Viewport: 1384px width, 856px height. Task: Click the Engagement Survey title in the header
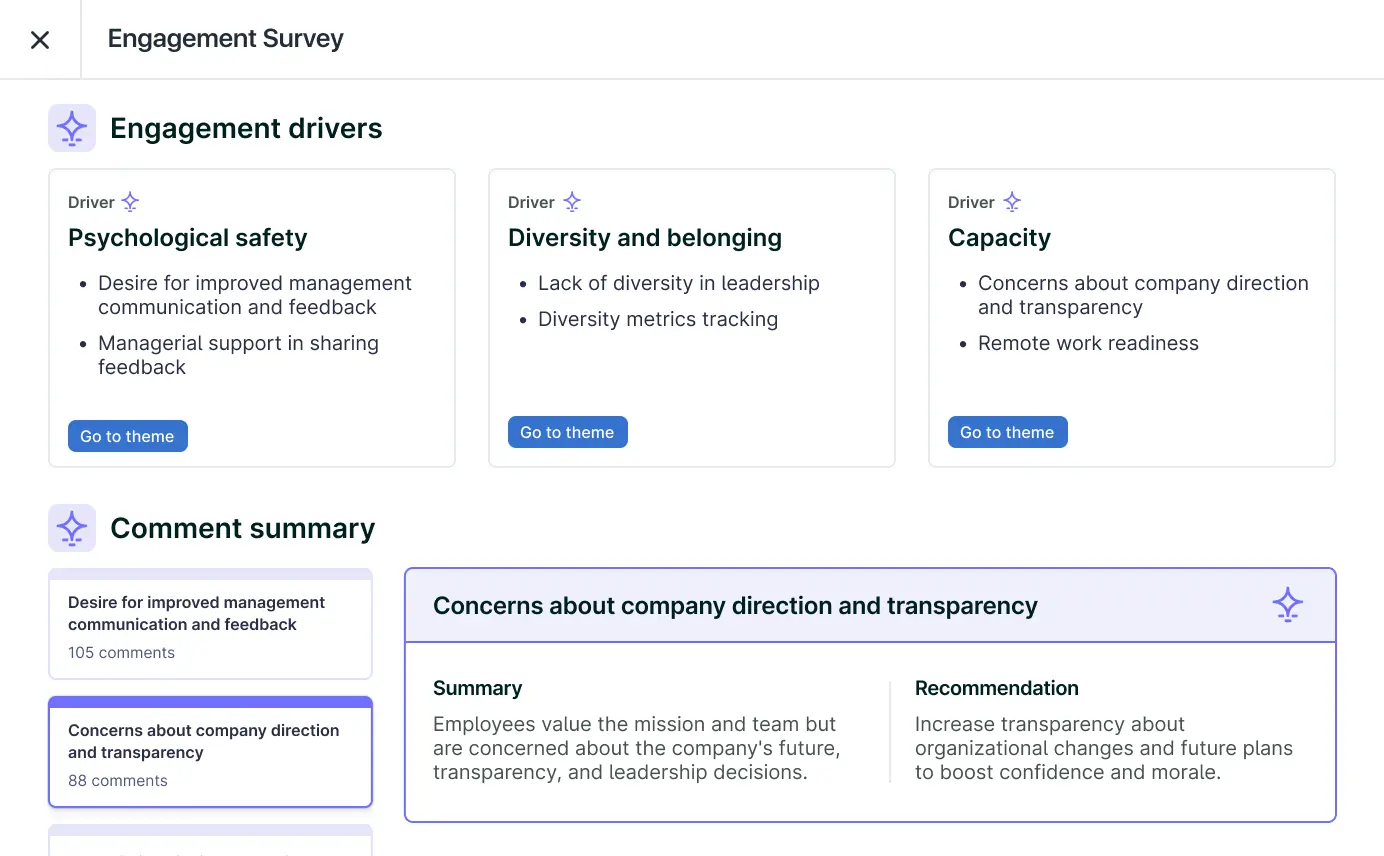(224, 38)
